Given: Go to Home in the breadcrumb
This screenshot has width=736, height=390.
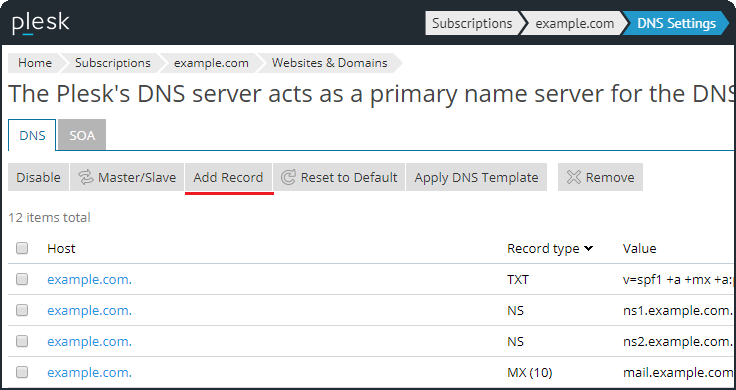Looking at the screenshot, I should tap(35, 63).
